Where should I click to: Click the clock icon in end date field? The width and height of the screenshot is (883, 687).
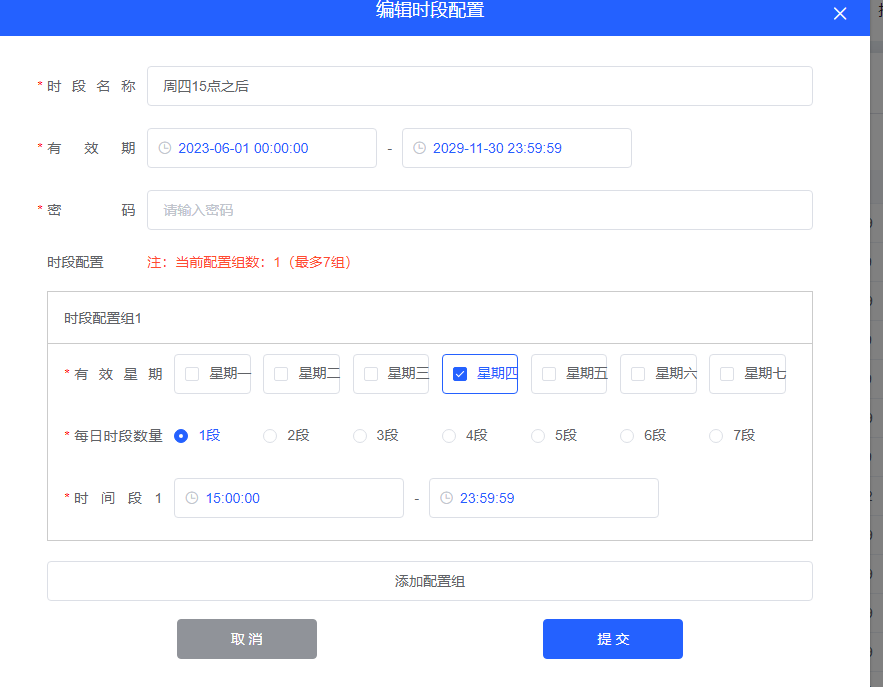[419, 148]
